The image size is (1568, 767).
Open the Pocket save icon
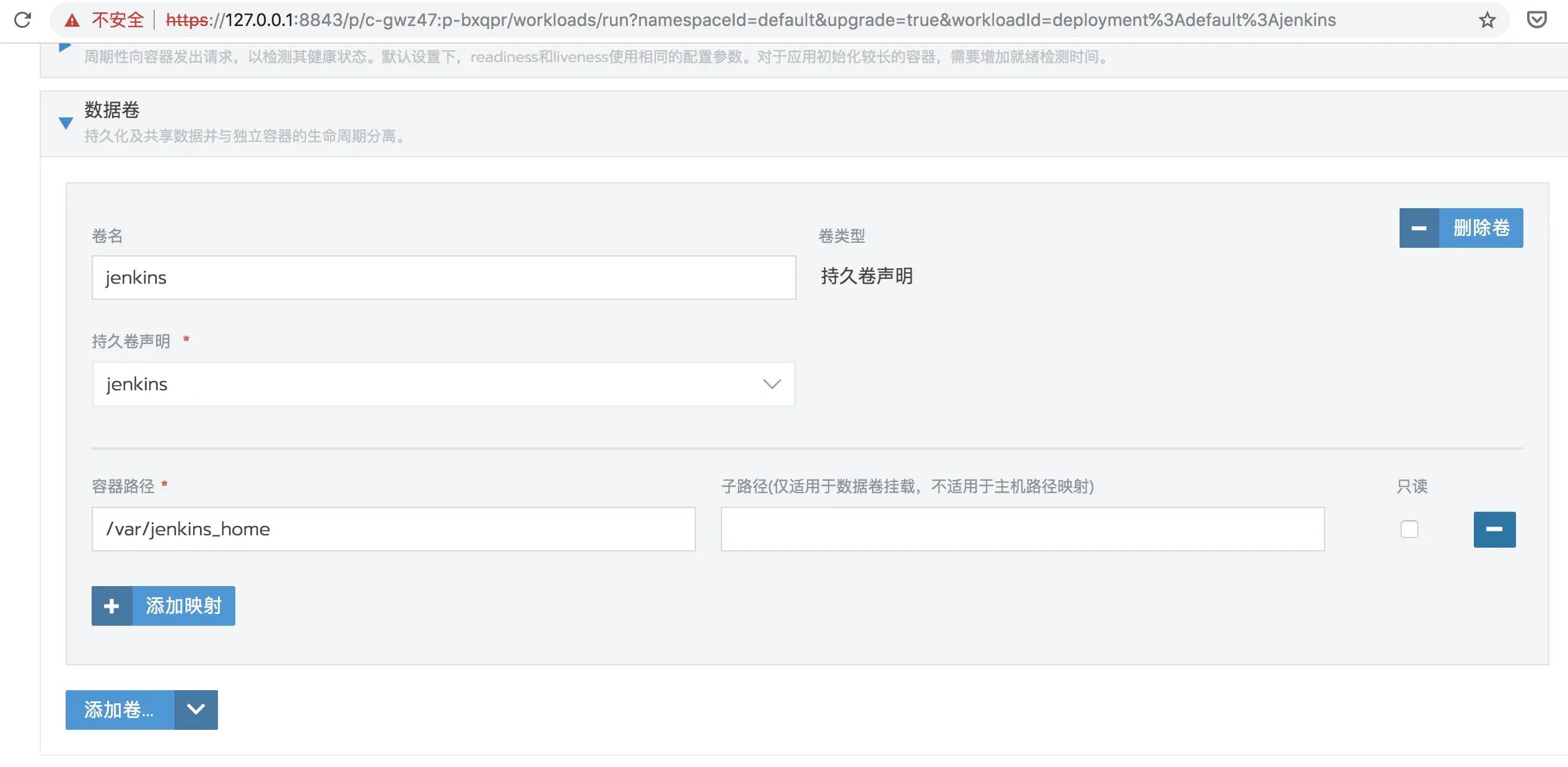coord(1536,20)
